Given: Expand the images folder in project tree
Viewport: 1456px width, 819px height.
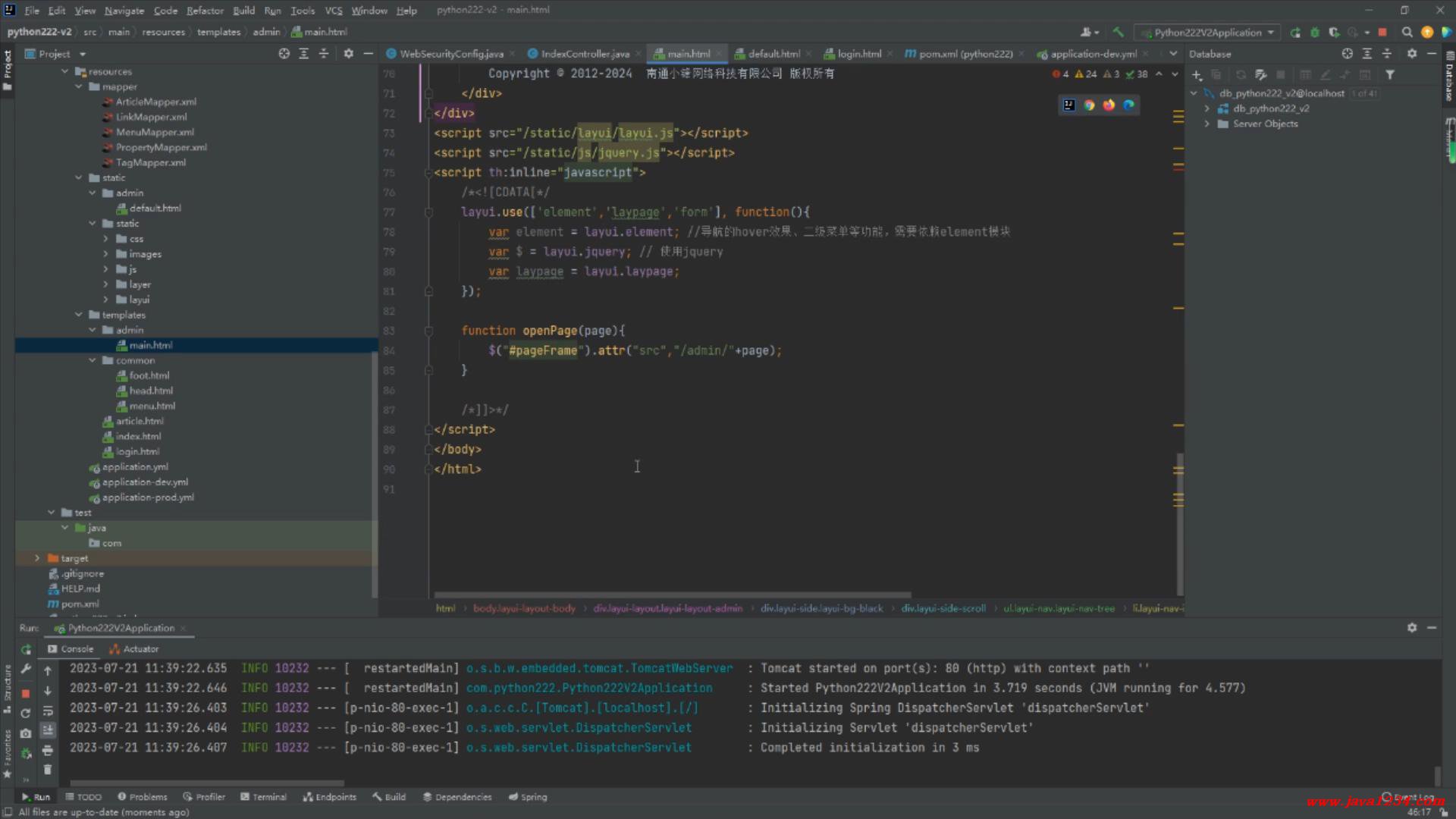Looking at the screenshot, I should coord(106,254).
